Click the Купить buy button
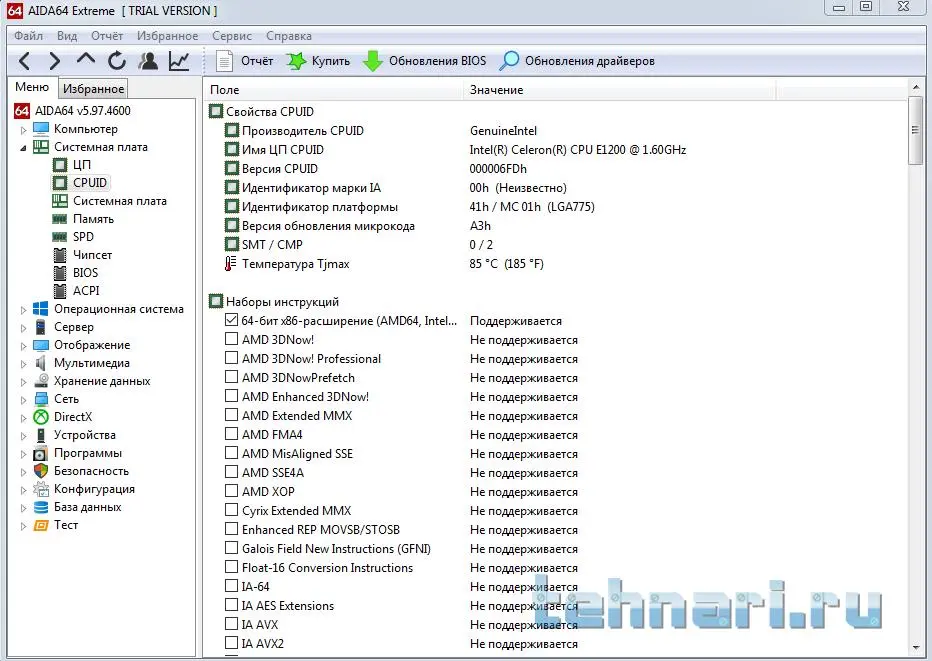Screen dimensions: 932x661 (319, 61)
